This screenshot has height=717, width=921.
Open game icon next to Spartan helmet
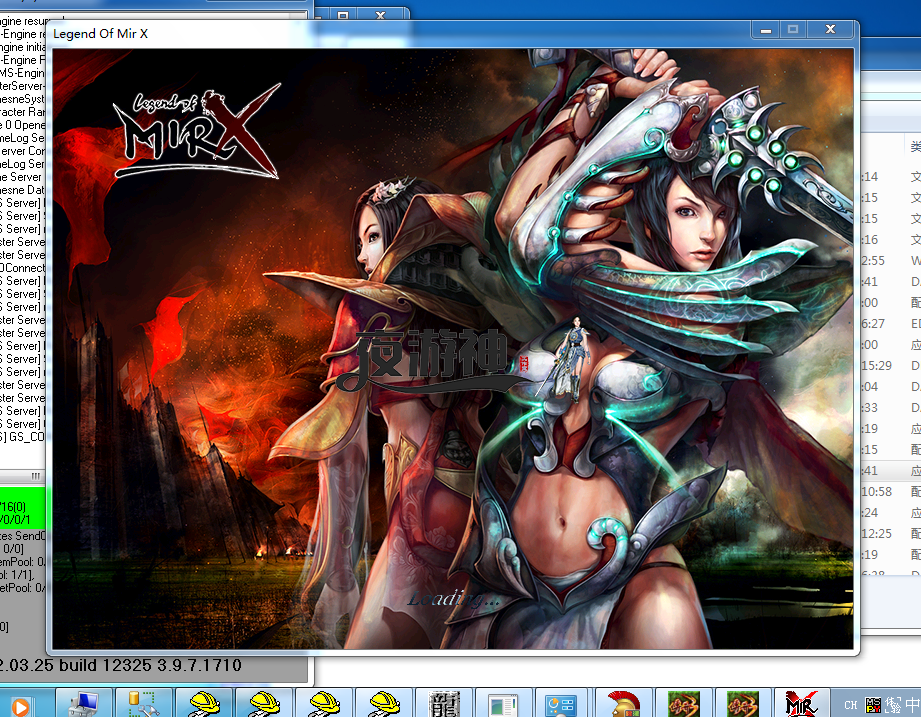pos(683,703)
